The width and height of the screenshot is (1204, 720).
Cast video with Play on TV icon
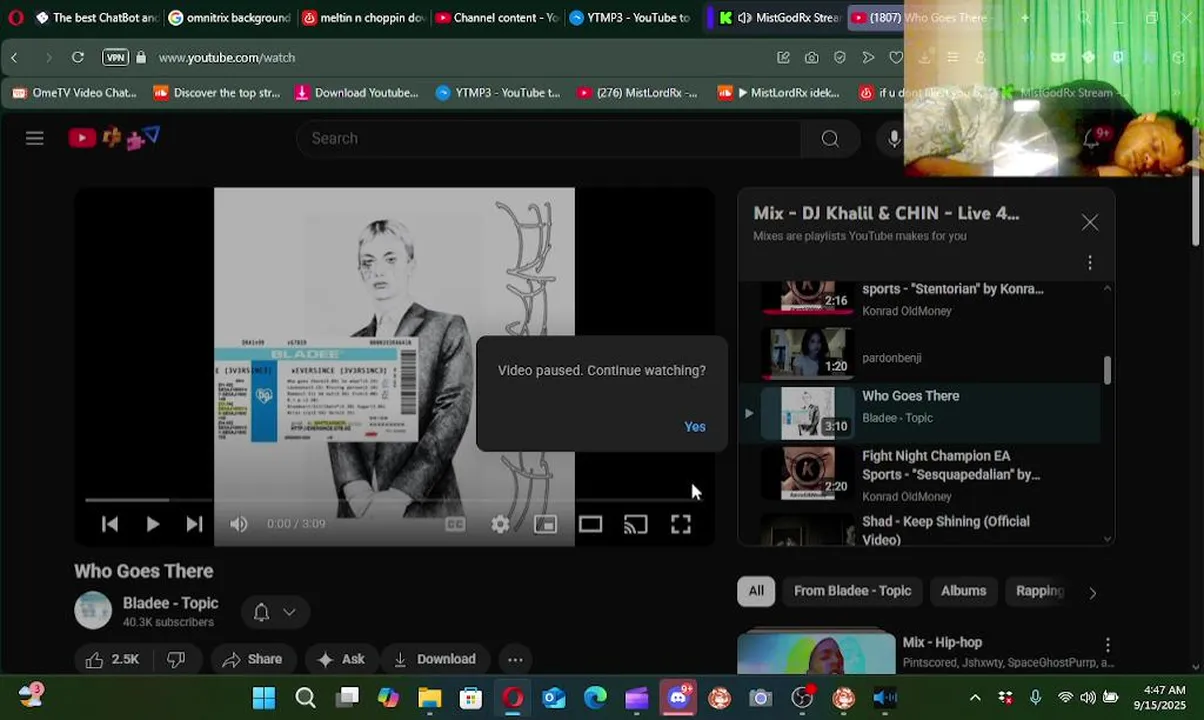(635, 524)
